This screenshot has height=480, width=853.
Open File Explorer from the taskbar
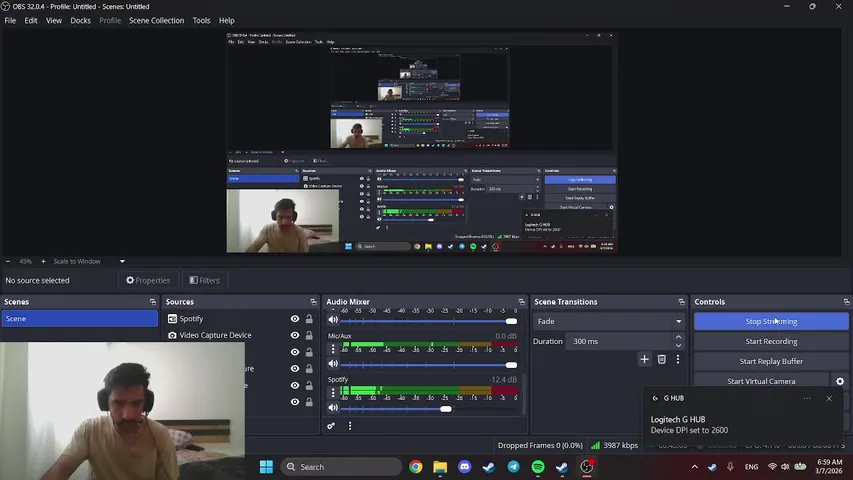pos(440,466)
